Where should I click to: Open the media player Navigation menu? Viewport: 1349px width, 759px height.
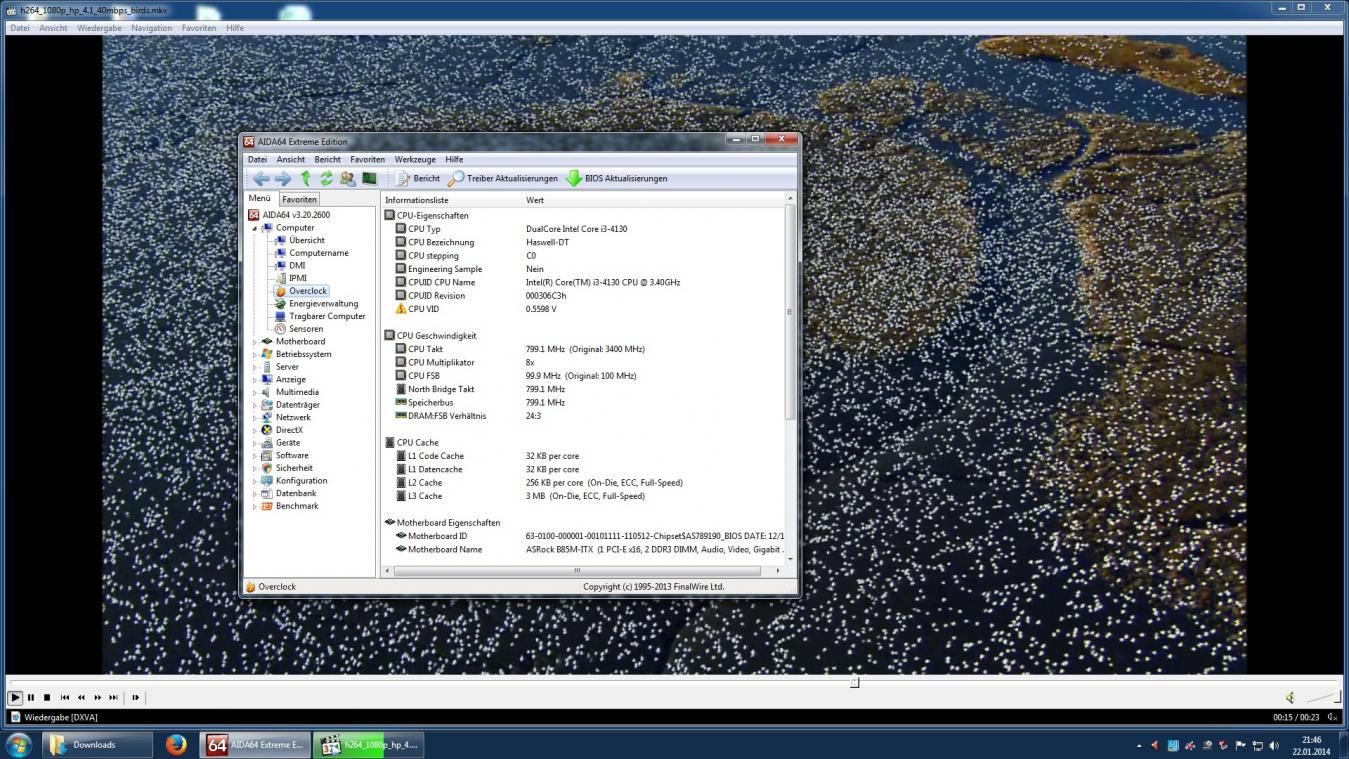pyautogui.click(x=151, y=28)
